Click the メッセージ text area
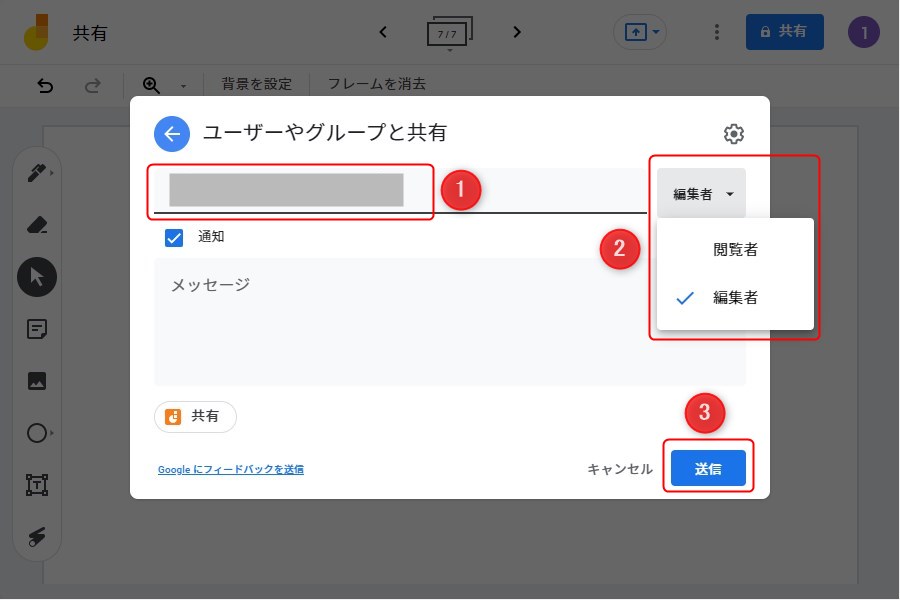 point(449,322)
